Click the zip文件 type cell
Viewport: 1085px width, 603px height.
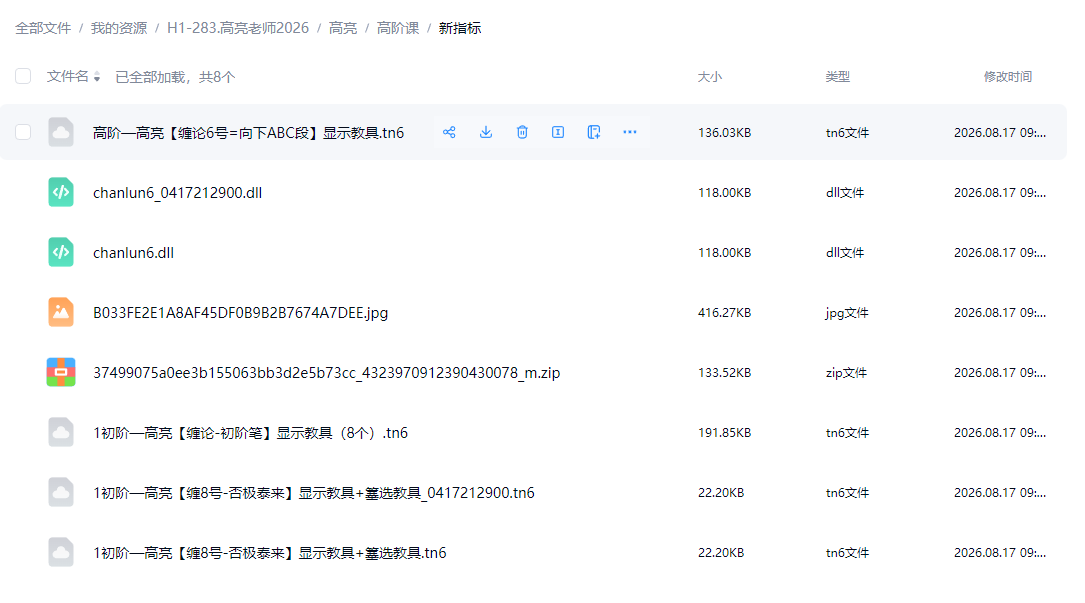pos(846,373)
